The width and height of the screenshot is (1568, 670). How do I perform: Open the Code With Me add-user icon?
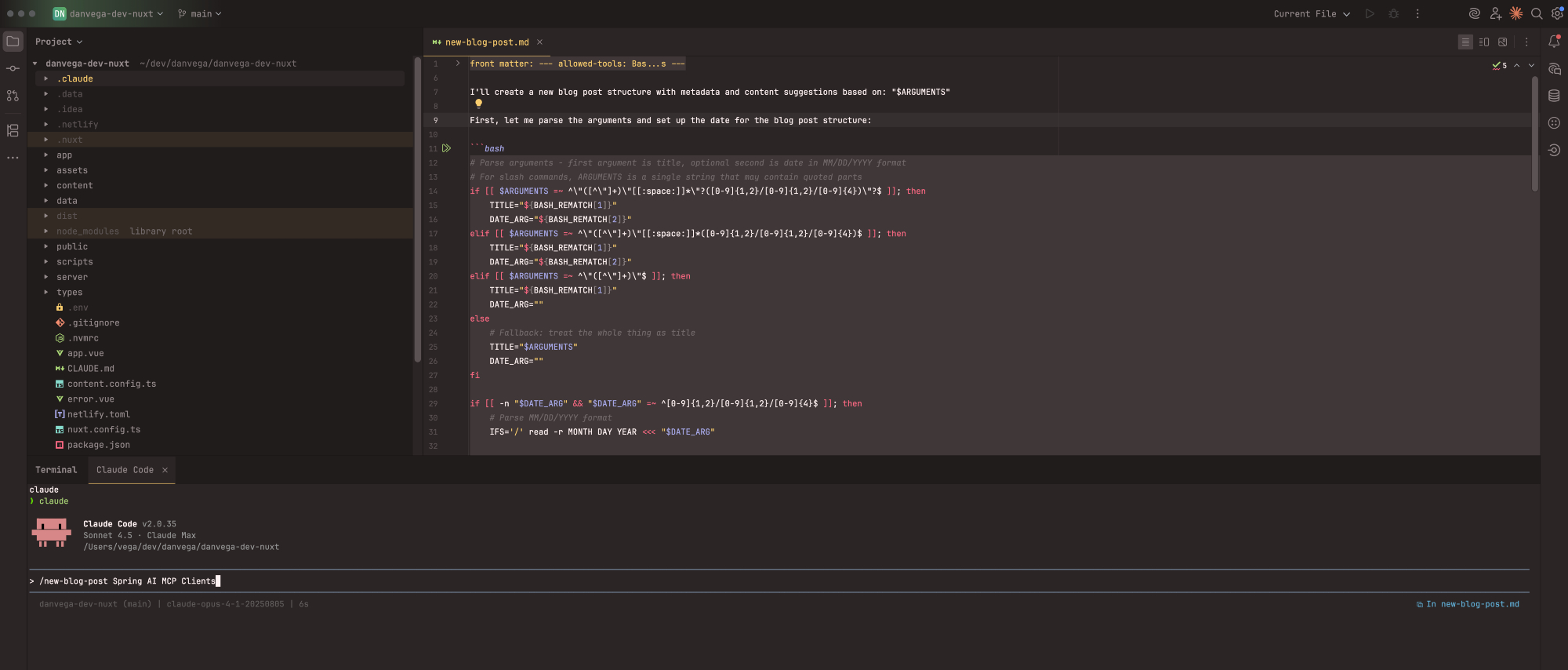[1495, 13]
